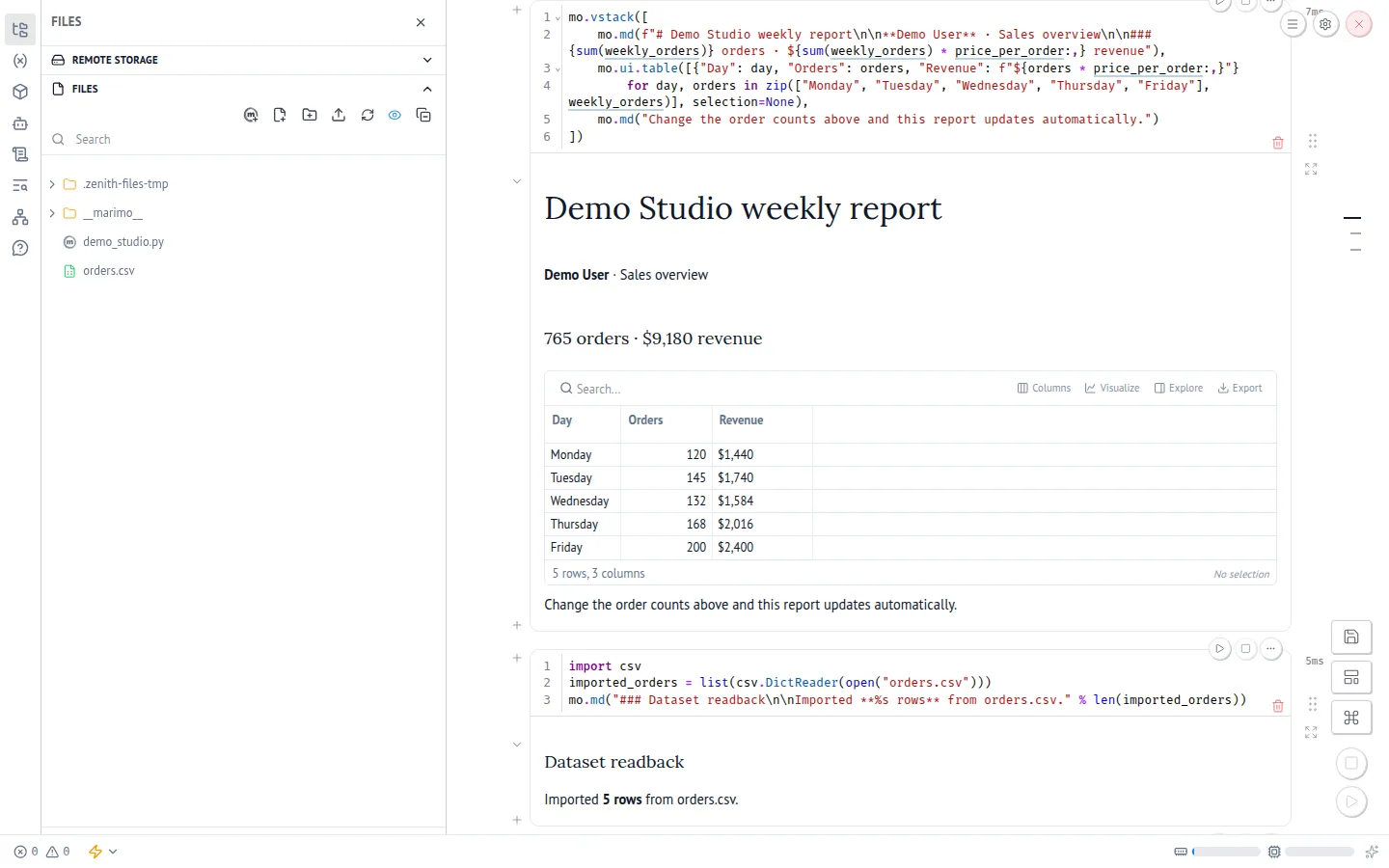The image size is (1389, 868).
Task: Upload a file to the Files panel
Action: click(339, 115)
